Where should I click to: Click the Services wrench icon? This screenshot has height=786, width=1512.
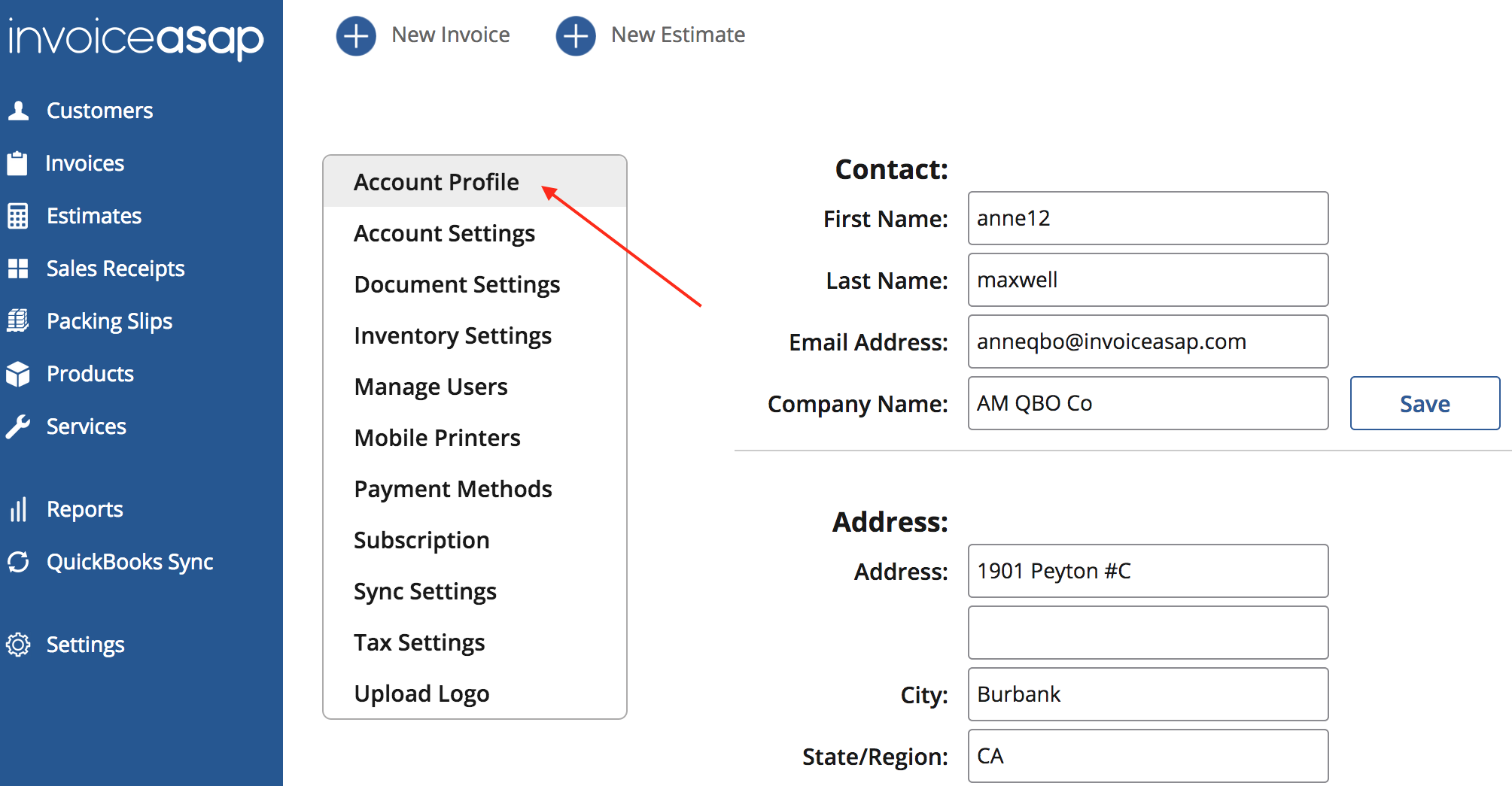(x=18, y=426)
